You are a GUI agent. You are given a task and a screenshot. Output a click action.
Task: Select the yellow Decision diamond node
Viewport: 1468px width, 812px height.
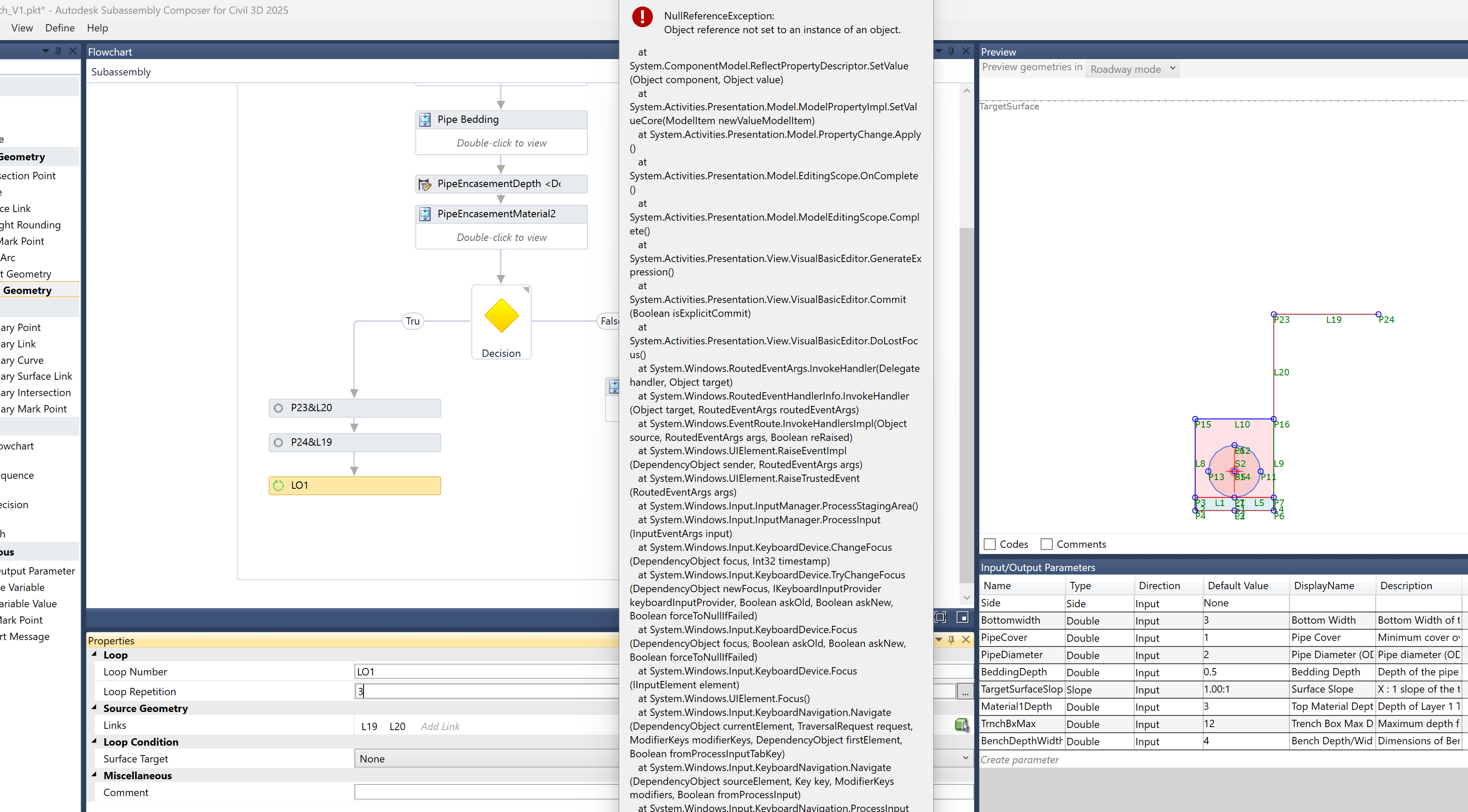(502, 315)
